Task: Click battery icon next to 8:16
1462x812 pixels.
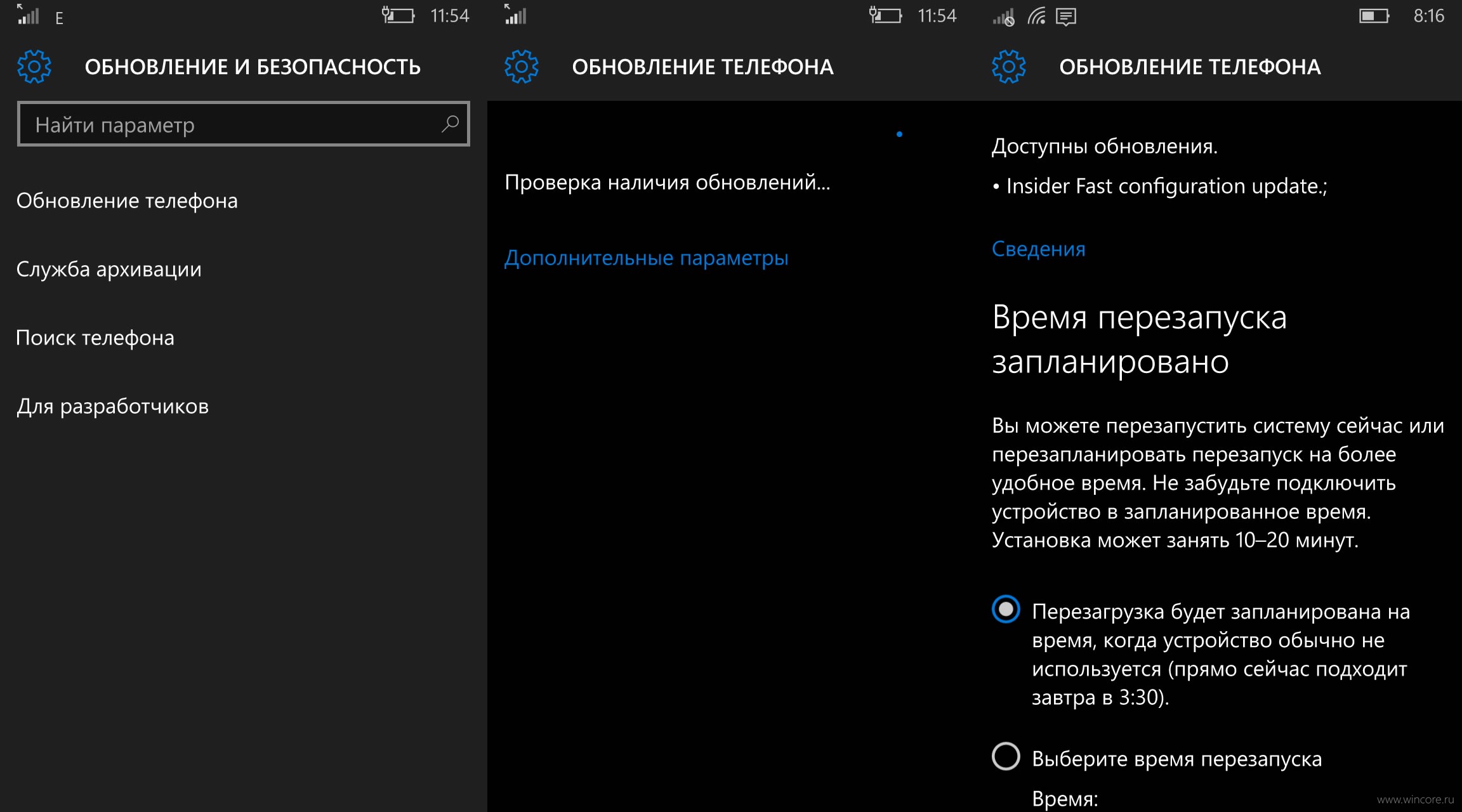Action: pos(1374,16)
